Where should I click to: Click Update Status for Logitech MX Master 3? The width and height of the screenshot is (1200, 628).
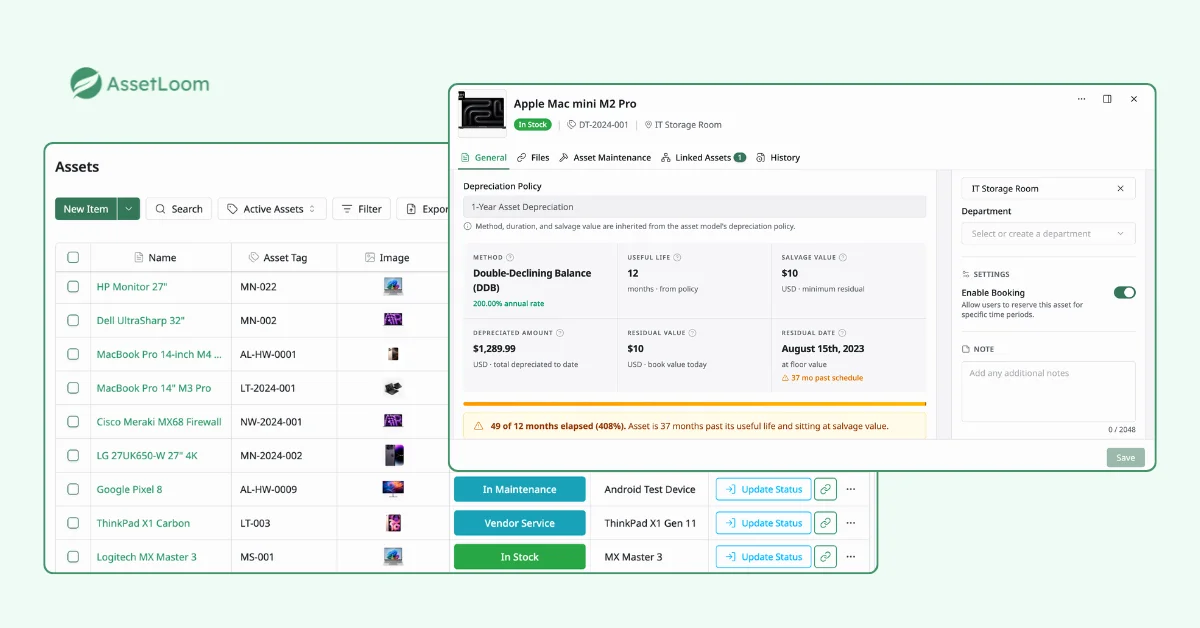click(x=763, y=557)
